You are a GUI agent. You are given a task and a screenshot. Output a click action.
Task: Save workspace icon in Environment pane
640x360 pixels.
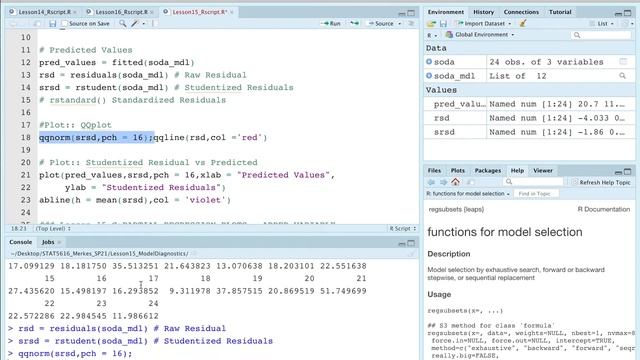443,24
